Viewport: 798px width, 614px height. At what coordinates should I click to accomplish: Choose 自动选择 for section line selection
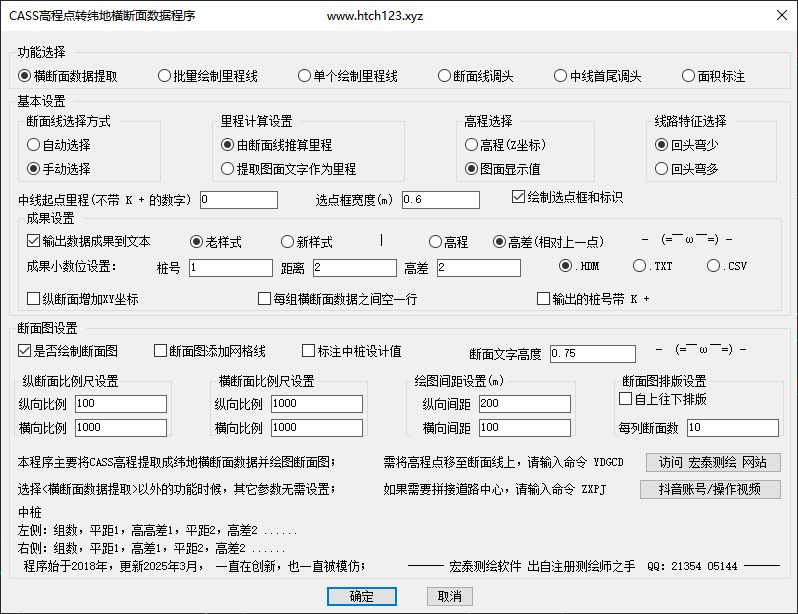[x=33, y=145]
